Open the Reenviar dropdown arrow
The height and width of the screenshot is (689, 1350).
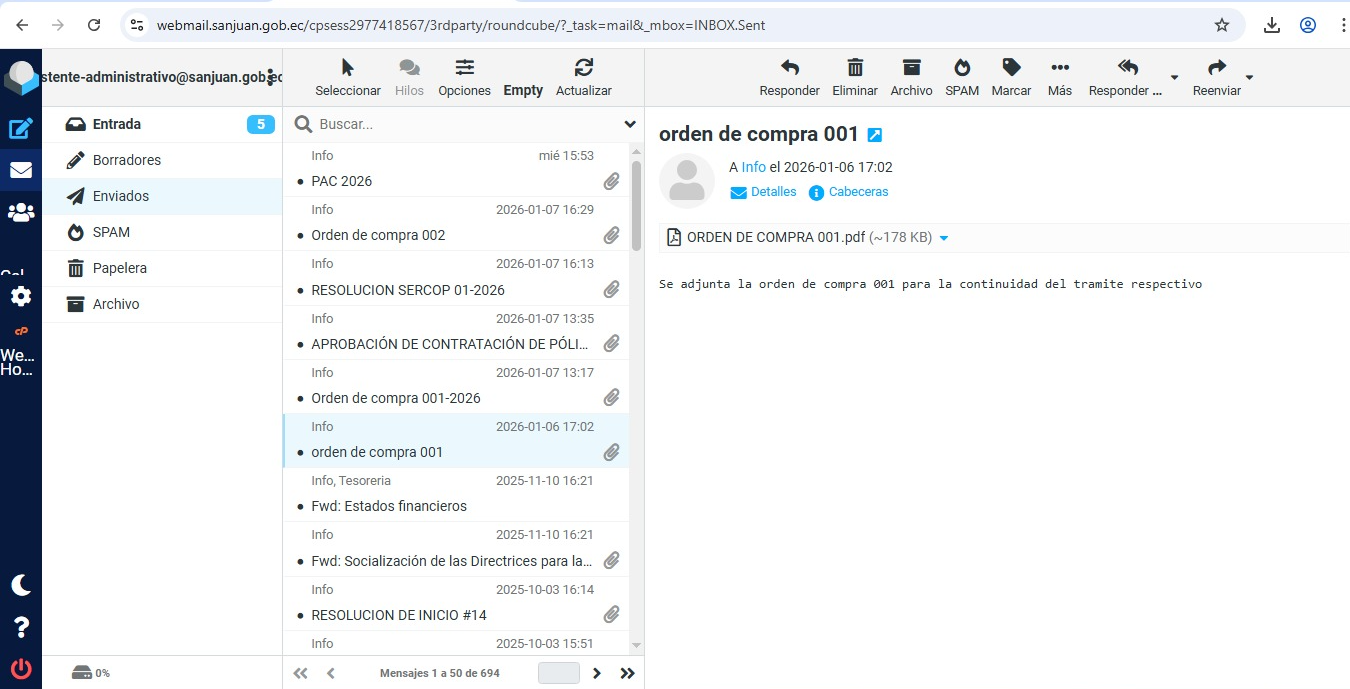point(1248,78)
